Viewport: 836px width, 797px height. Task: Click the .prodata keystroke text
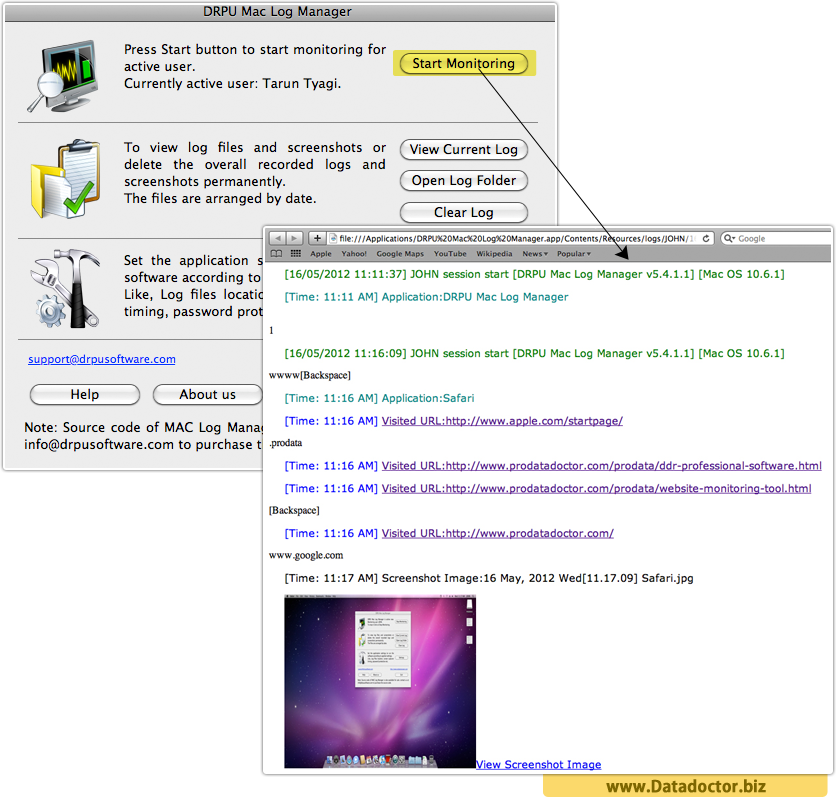coord(286,443)
